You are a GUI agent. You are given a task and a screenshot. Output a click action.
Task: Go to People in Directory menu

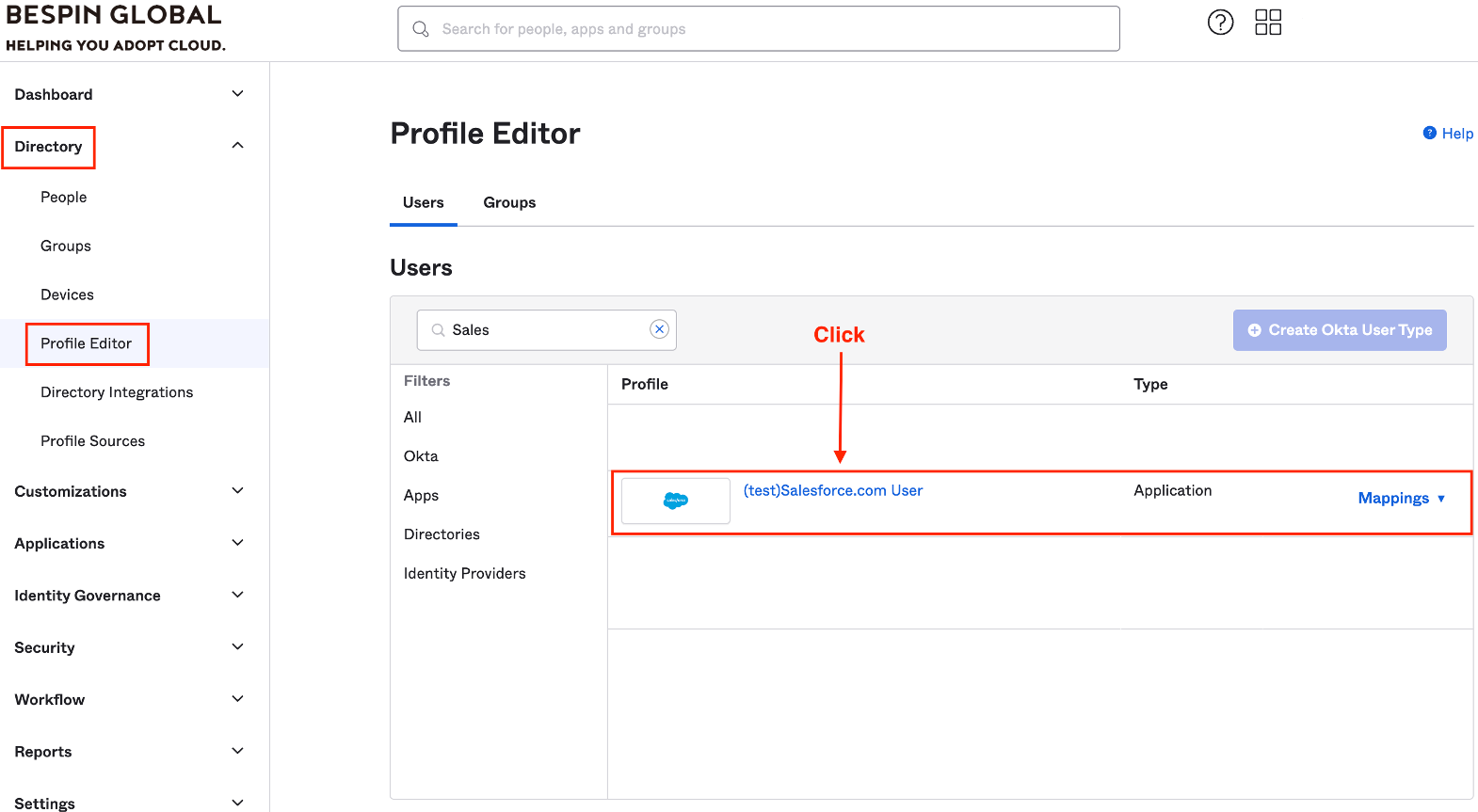[63, 197]
